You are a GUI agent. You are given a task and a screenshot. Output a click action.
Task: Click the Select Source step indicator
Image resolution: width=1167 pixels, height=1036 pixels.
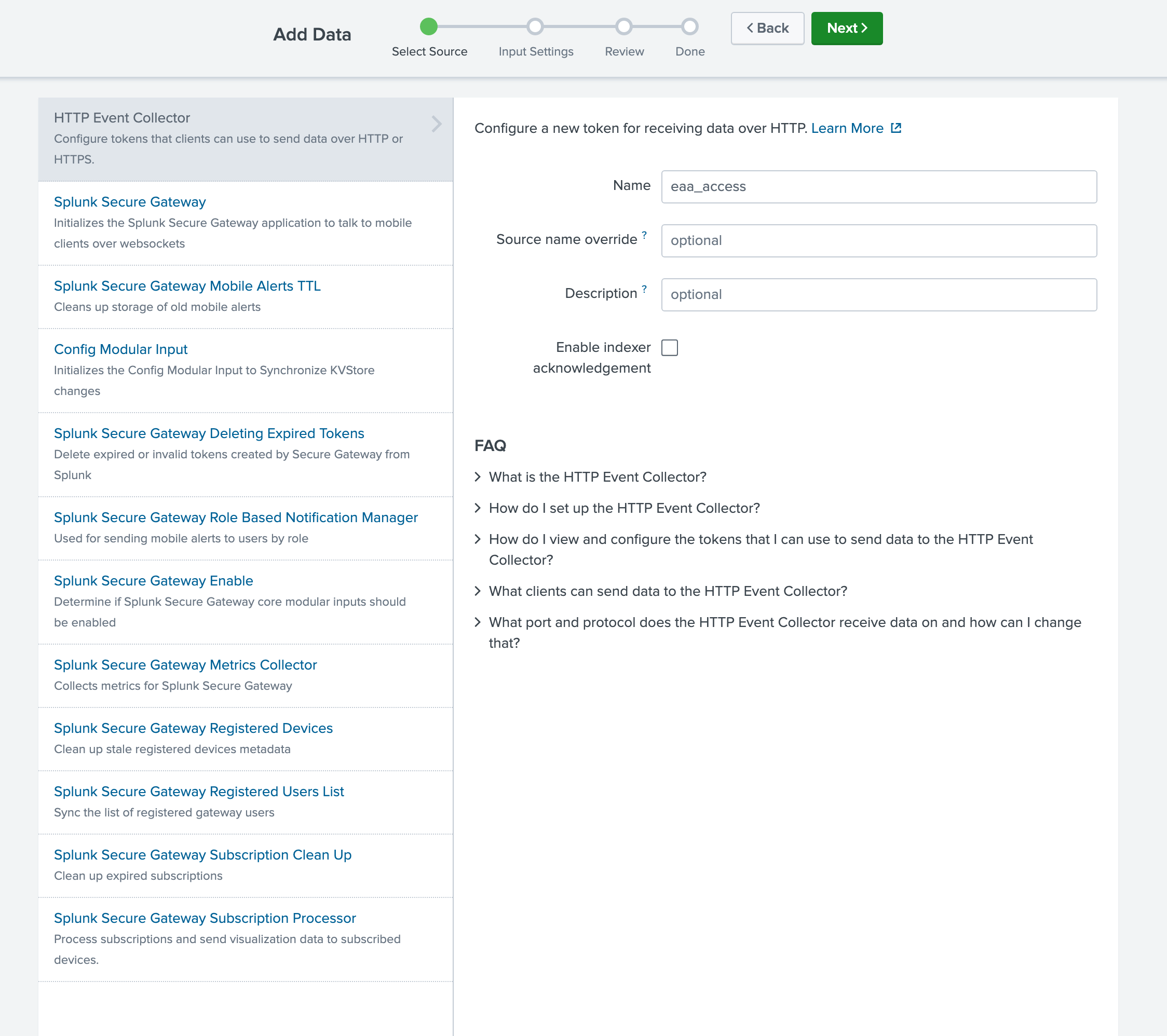click(429, 26)
